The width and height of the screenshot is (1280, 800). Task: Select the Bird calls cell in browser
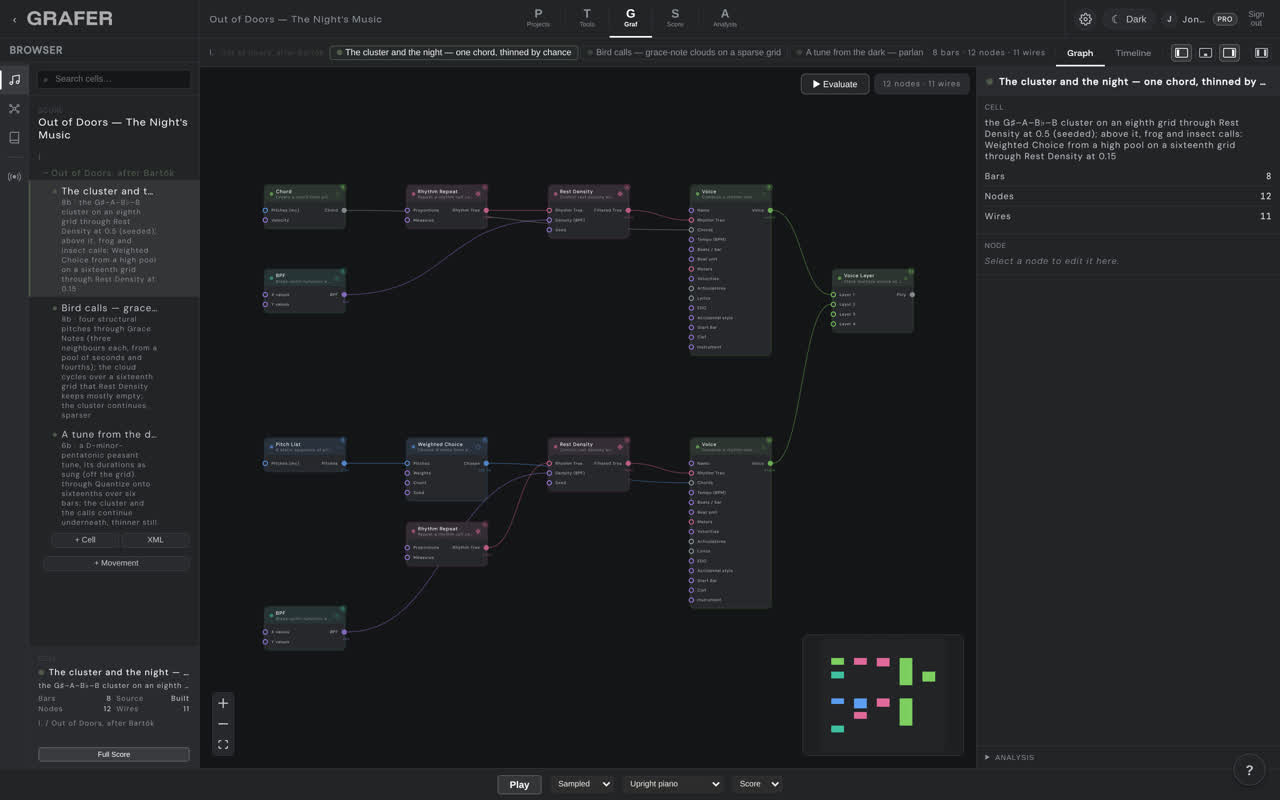114,360
